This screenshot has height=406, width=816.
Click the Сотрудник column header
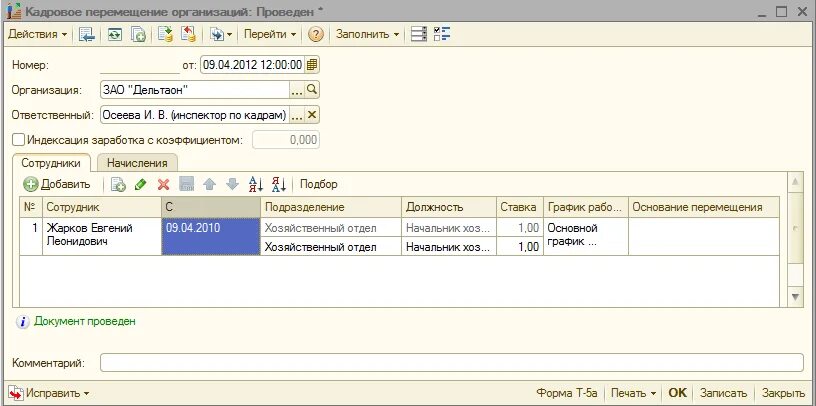[x=102, y=207]
